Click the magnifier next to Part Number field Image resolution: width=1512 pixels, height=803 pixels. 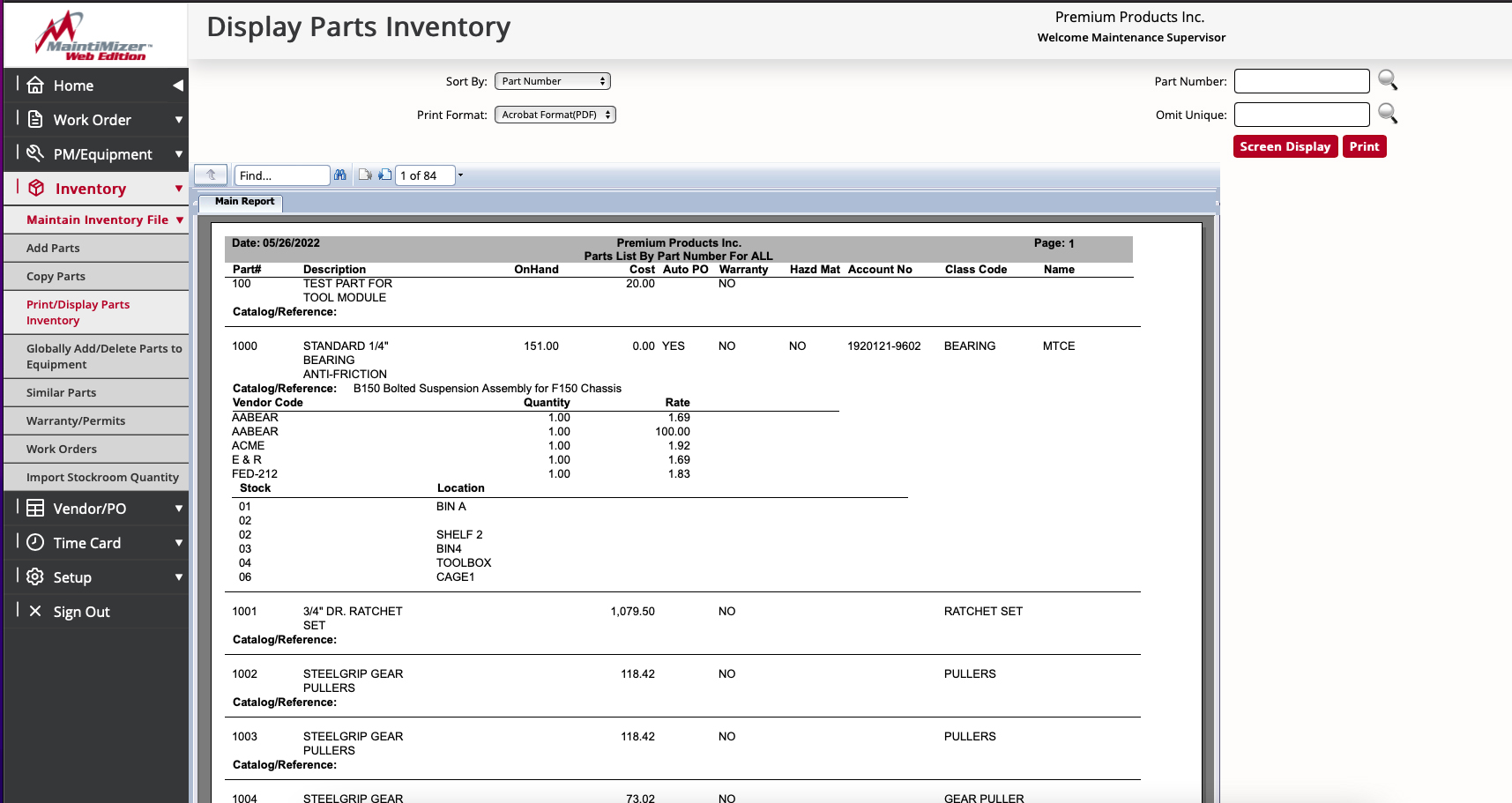coord(1388,80)
